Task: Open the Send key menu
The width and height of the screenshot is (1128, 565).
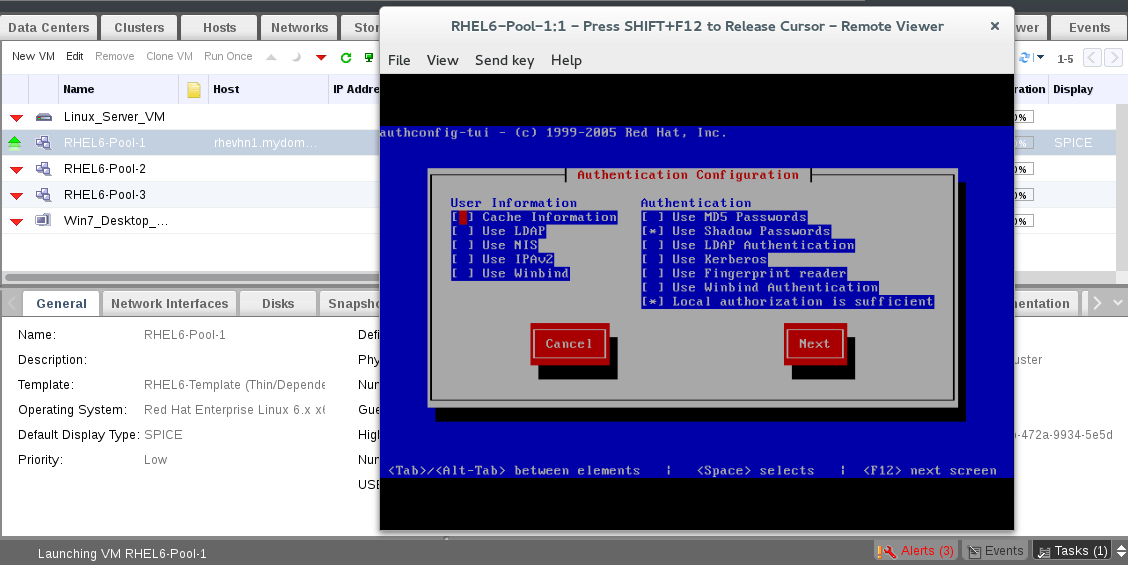Action: [504, 60]
